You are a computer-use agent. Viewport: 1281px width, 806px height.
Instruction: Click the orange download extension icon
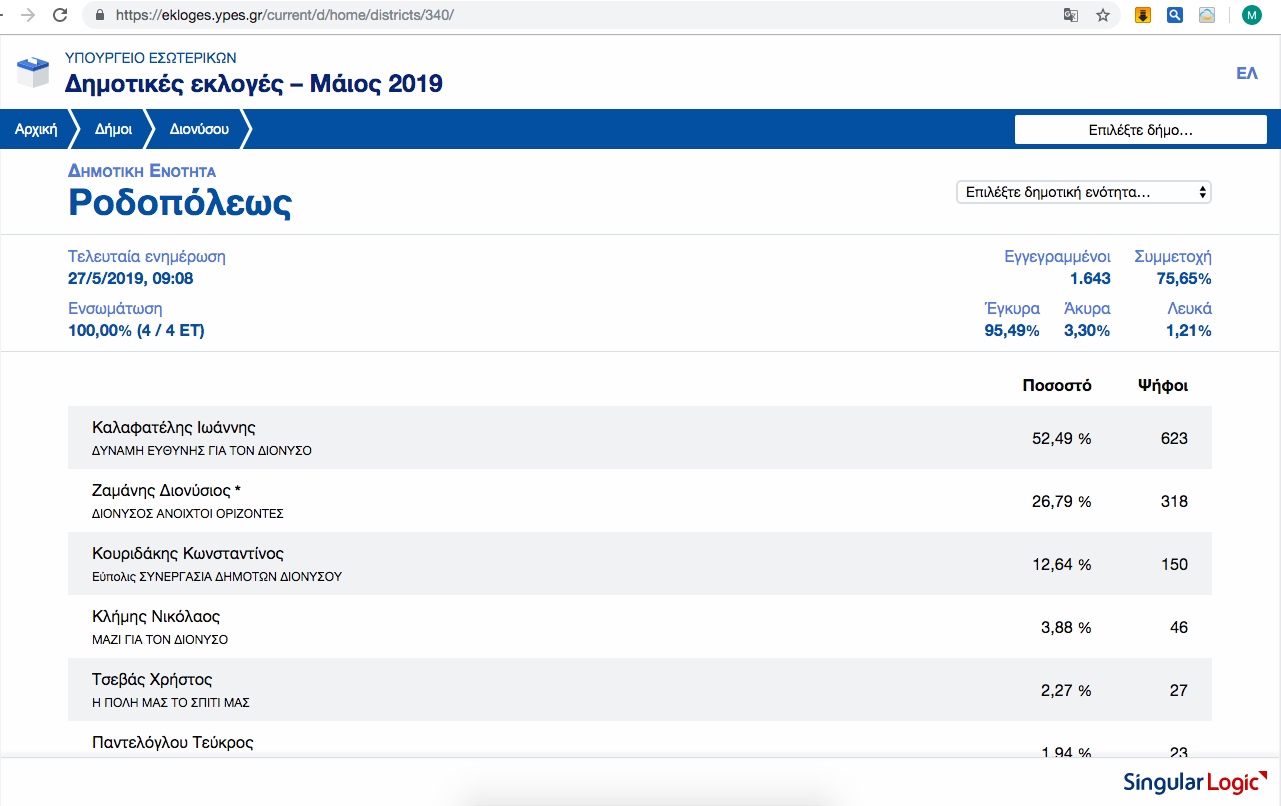tap(1143, 15)
